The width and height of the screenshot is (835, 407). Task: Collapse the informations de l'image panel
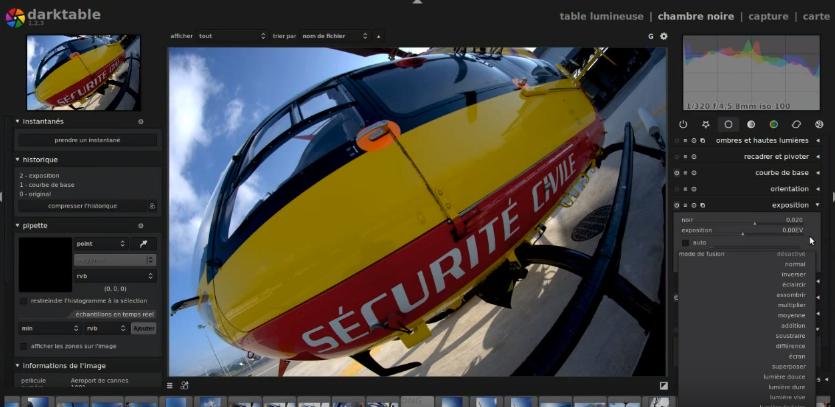point(18,365)
